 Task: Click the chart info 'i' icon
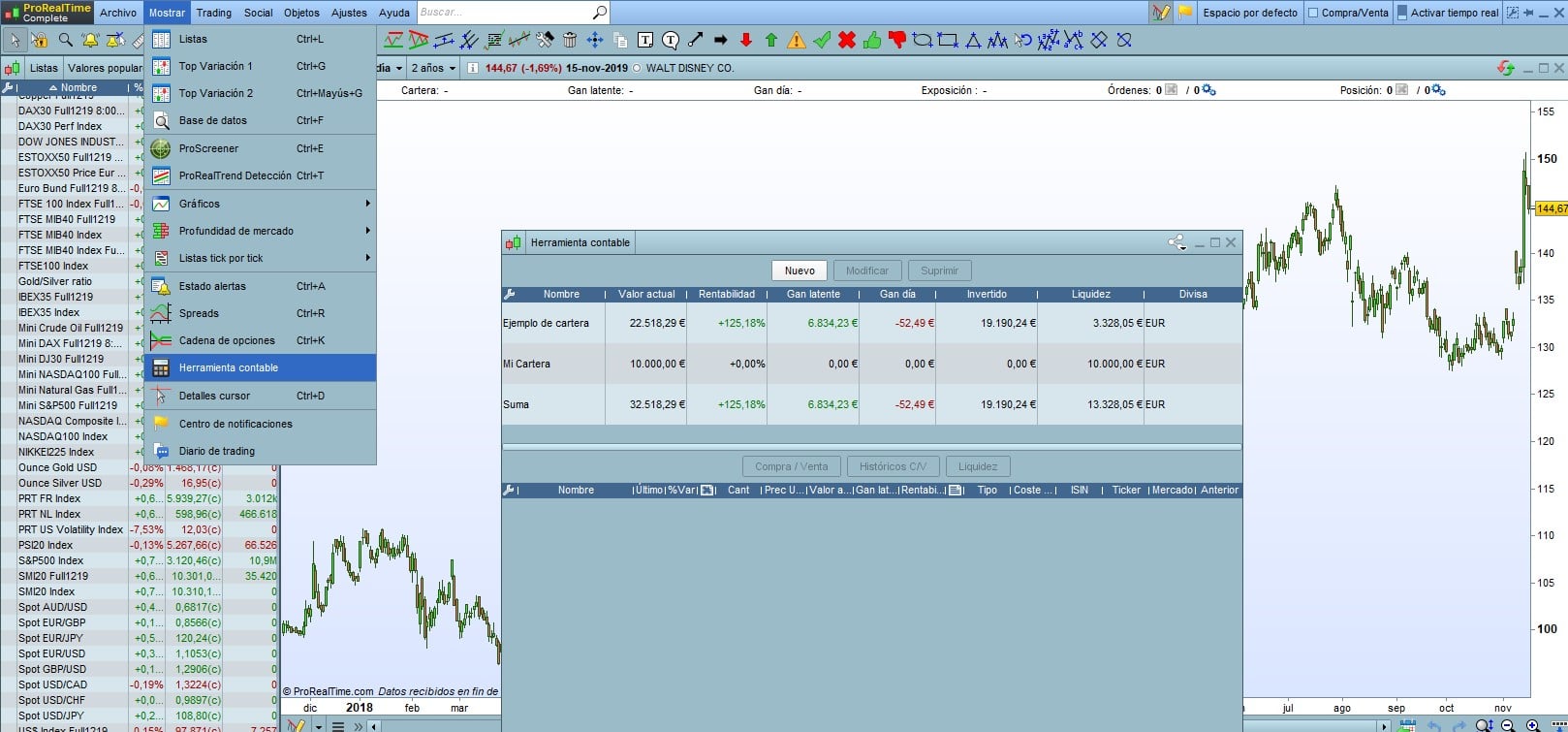(x=472, y=68)
